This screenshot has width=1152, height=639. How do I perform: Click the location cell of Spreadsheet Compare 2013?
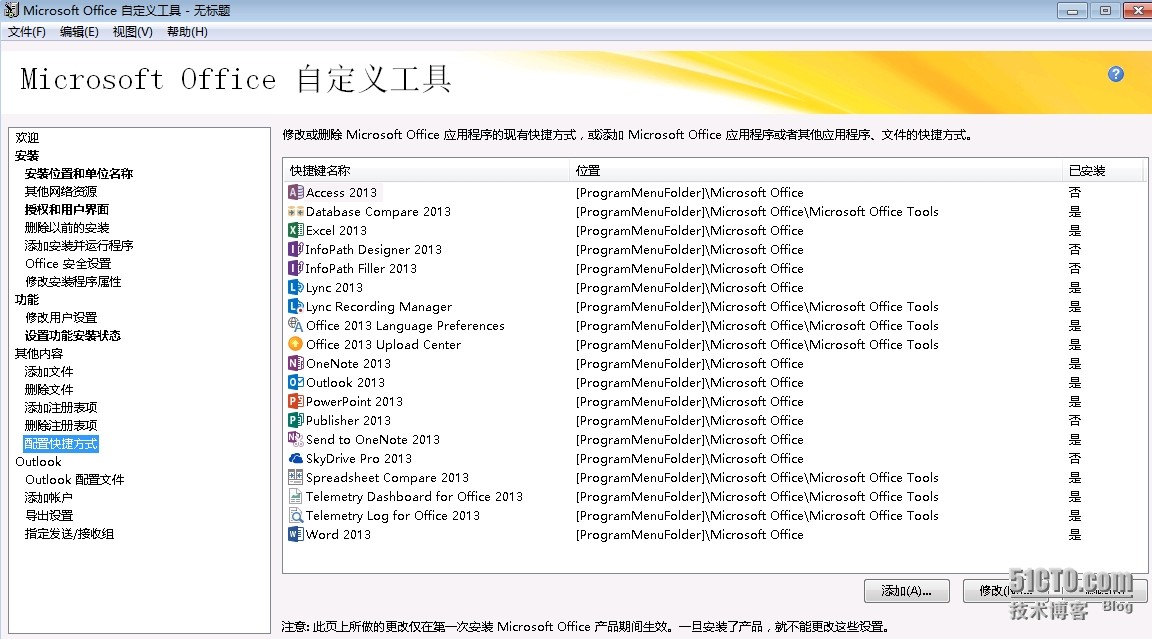coord(757,477)
